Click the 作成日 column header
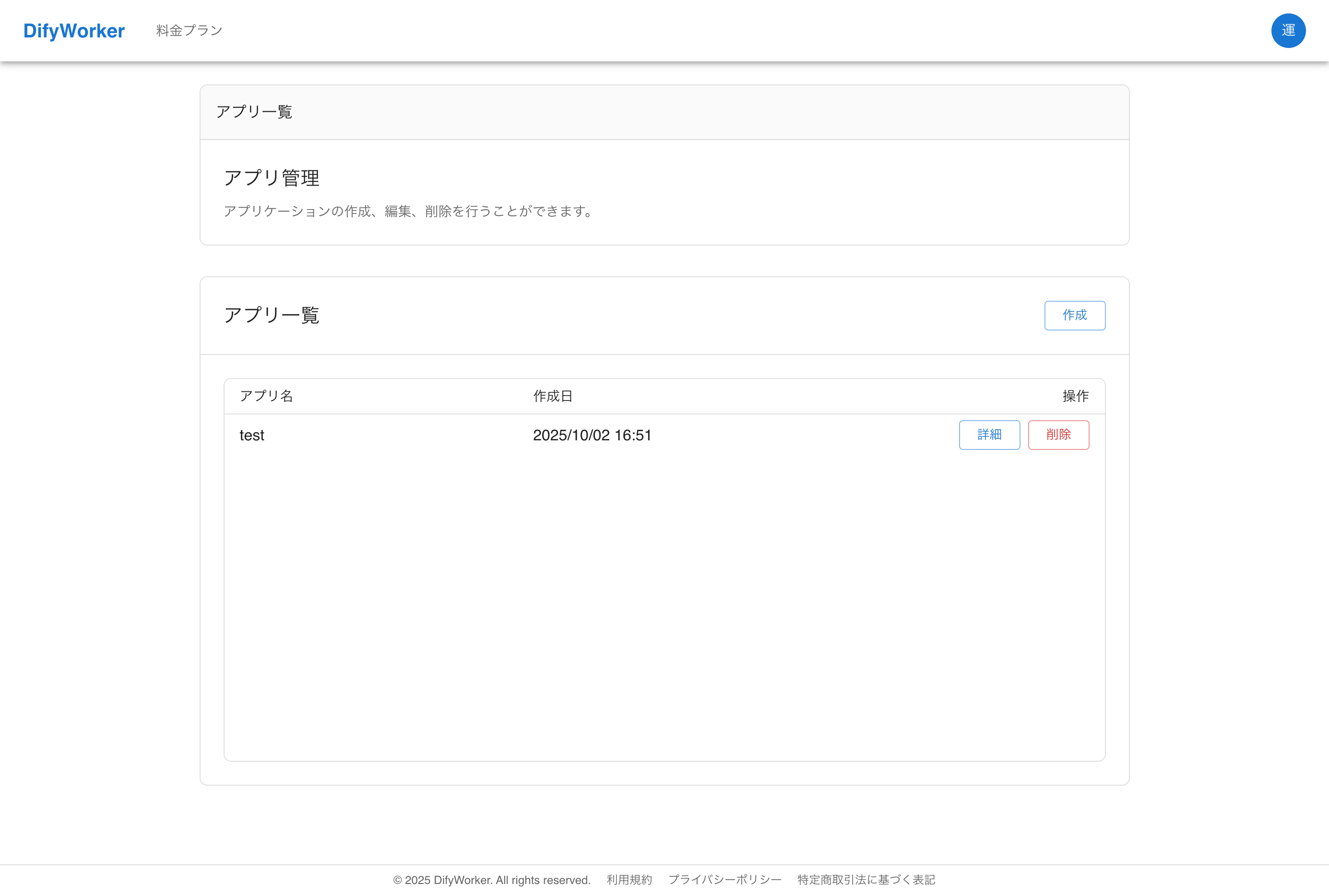The image size is (1329, 896). click(552, 396)
